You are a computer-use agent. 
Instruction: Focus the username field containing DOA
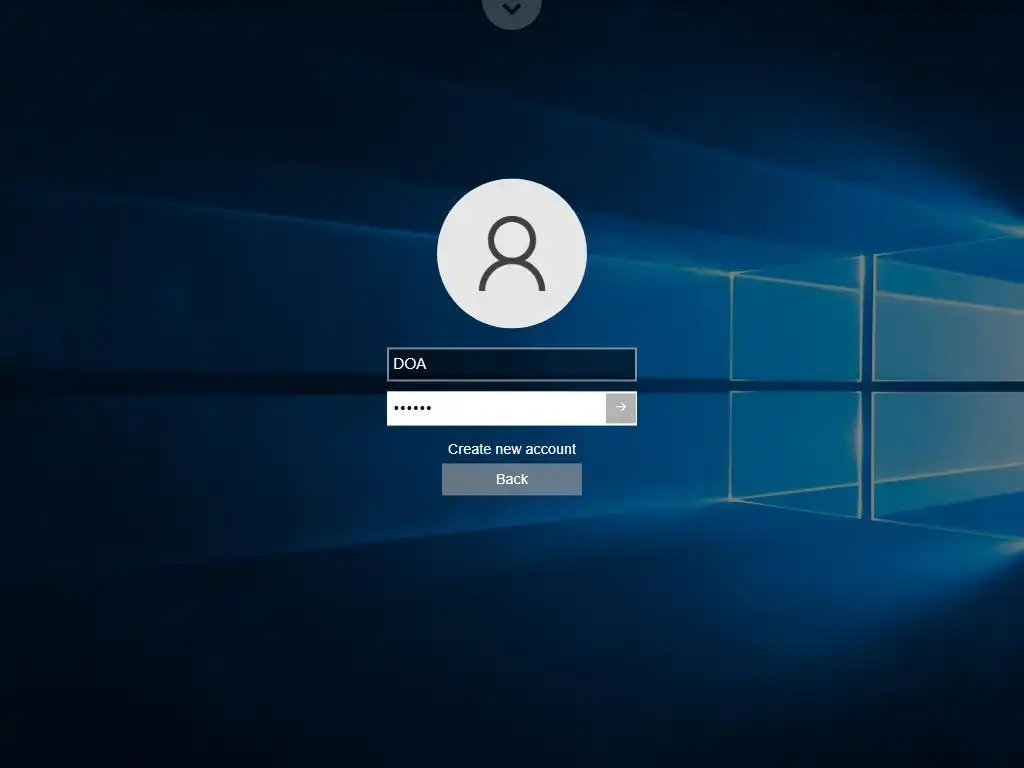coord(511,364)
